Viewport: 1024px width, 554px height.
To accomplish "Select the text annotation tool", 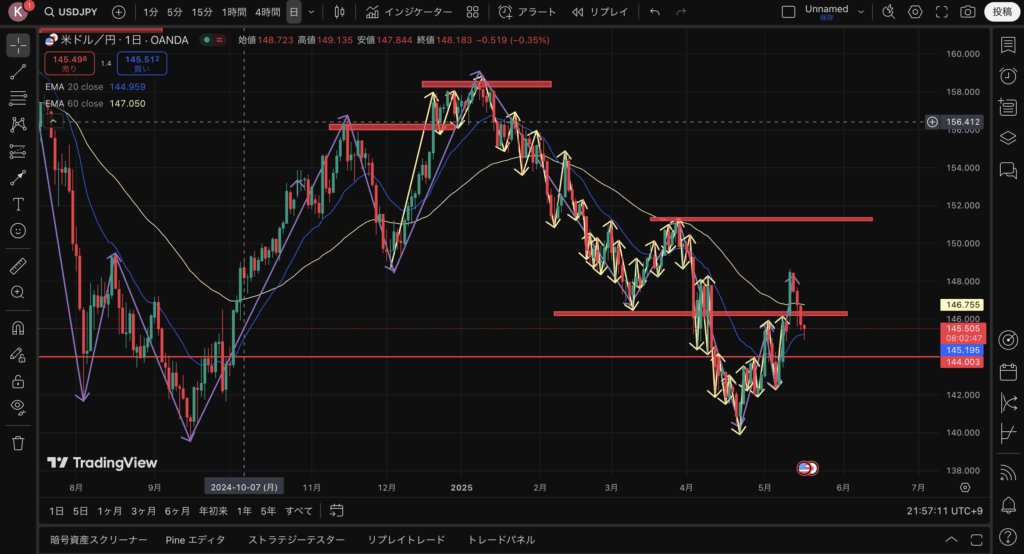I will coord(18,204).
